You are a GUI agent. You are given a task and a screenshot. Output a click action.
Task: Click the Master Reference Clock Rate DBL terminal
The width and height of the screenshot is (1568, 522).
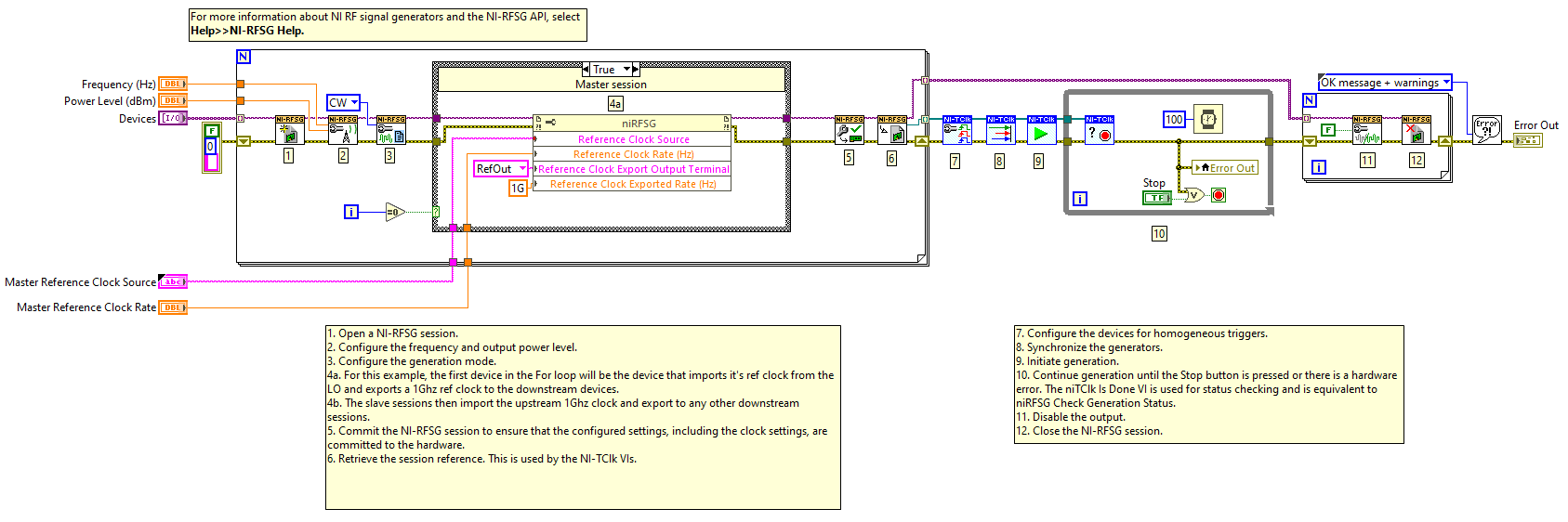173,307
